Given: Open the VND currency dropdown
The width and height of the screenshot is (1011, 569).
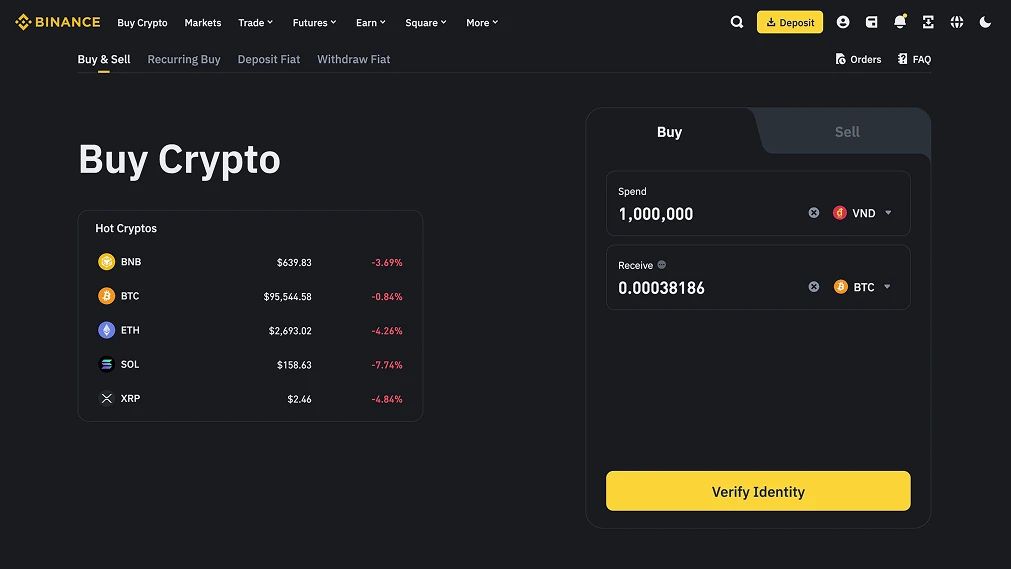Looking at the screenshot, I should [862, 213].
